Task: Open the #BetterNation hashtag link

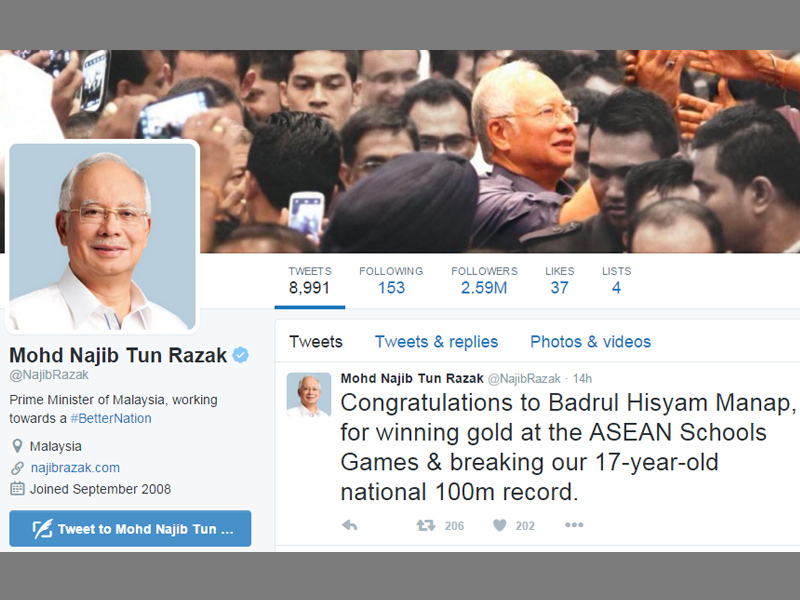Action: [111, 418]
